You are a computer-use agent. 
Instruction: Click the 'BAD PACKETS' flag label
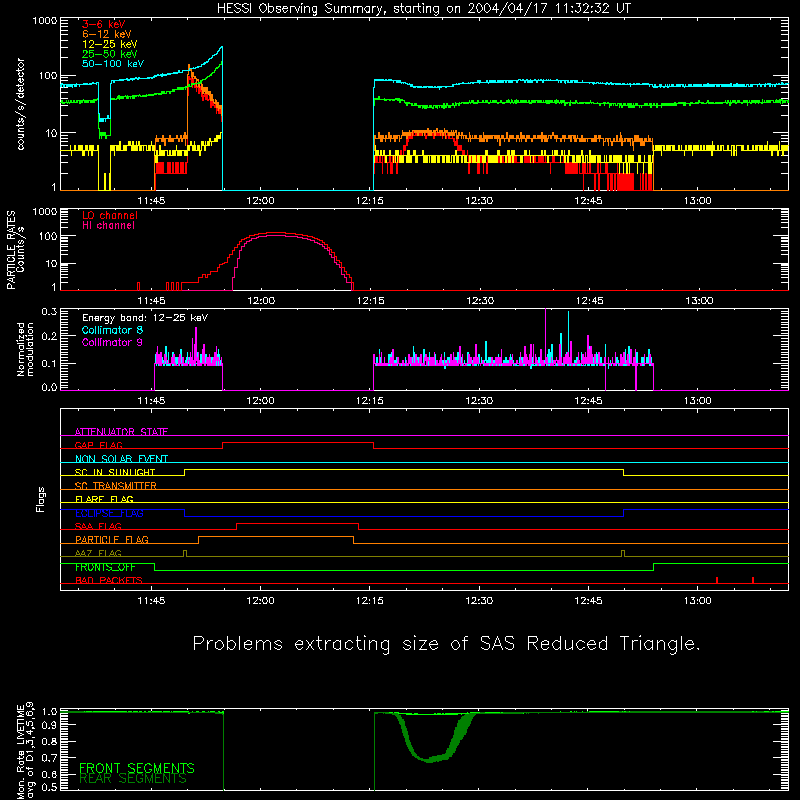tap(109, 580)
